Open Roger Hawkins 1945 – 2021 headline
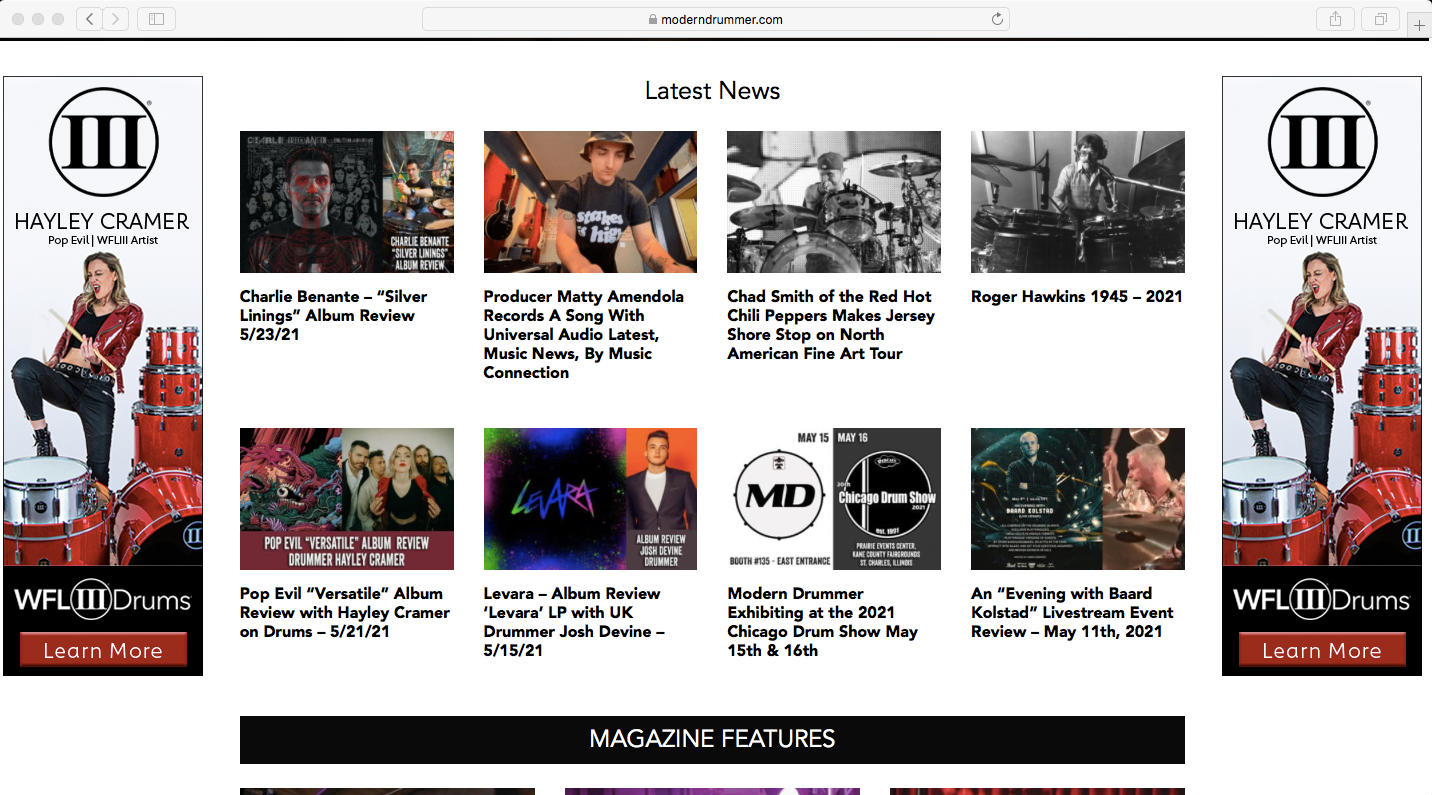 [1076, 296]
